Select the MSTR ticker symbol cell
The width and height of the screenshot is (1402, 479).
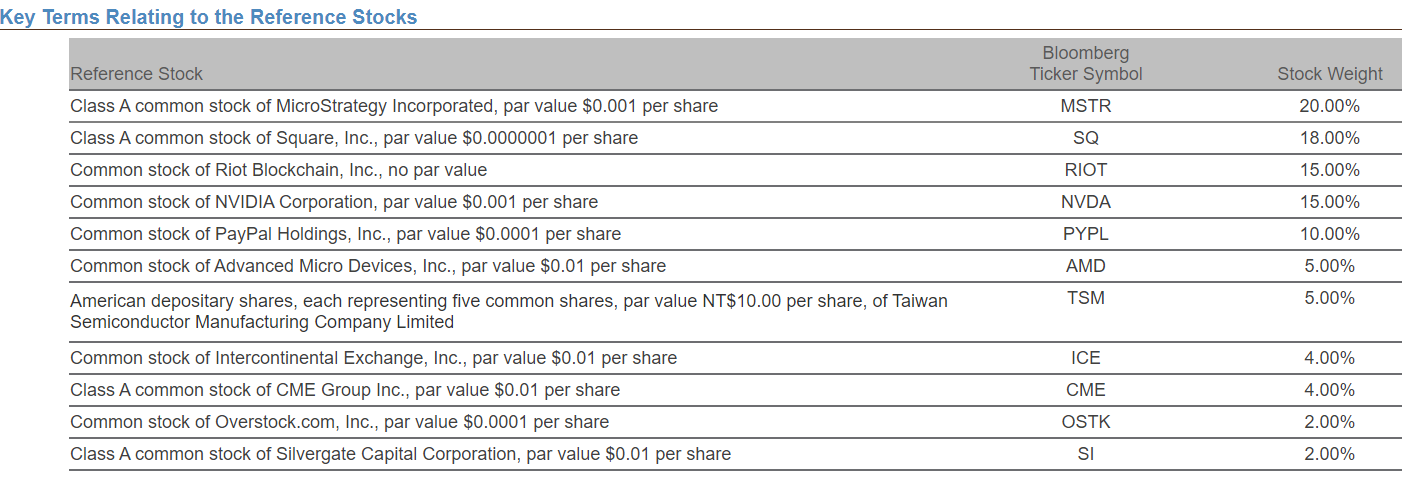pos(1086,106)
